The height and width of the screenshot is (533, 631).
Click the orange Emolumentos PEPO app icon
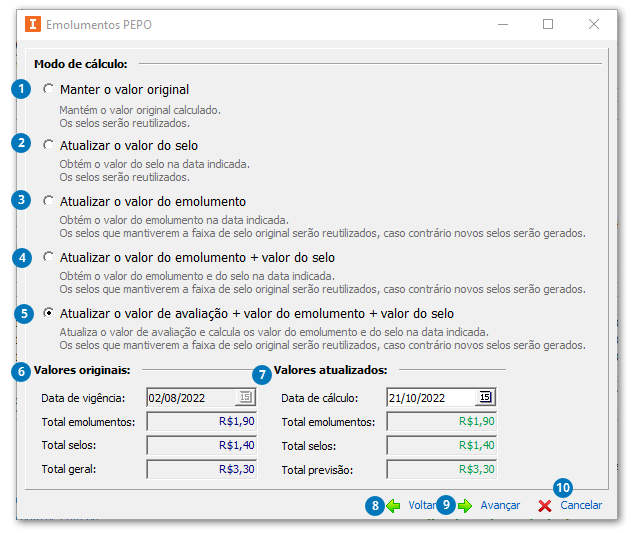[33, 24]
